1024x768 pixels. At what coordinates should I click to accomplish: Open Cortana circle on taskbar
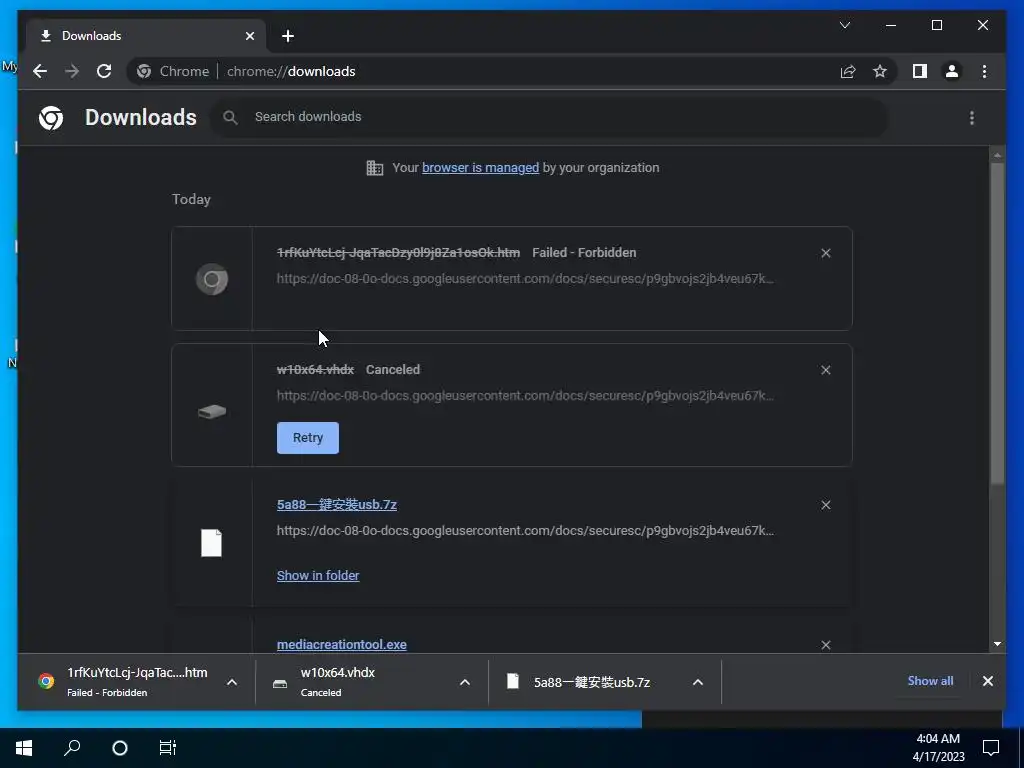pos(120,748)
